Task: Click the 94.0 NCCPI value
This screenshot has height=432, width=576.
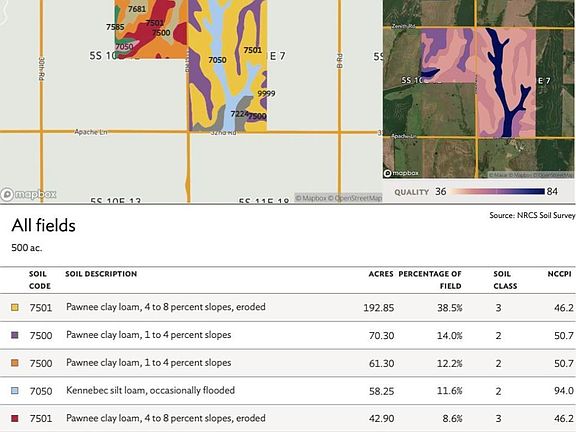Action: (564, 391)
